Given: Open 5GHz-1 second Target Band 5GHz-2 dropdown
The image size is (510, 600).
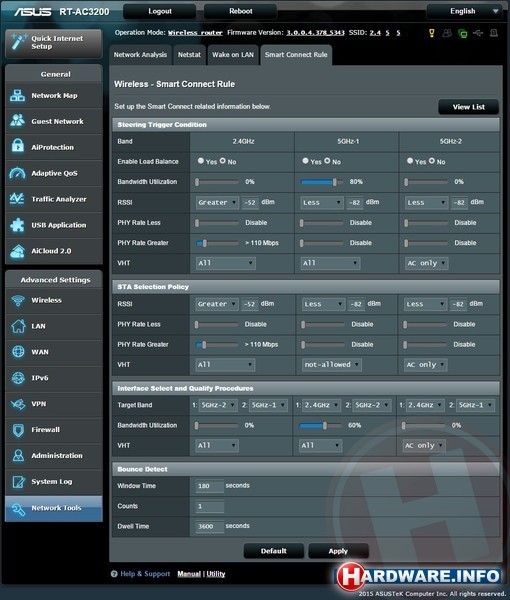Looking at the screenshot, I should (x=372, y=405).
